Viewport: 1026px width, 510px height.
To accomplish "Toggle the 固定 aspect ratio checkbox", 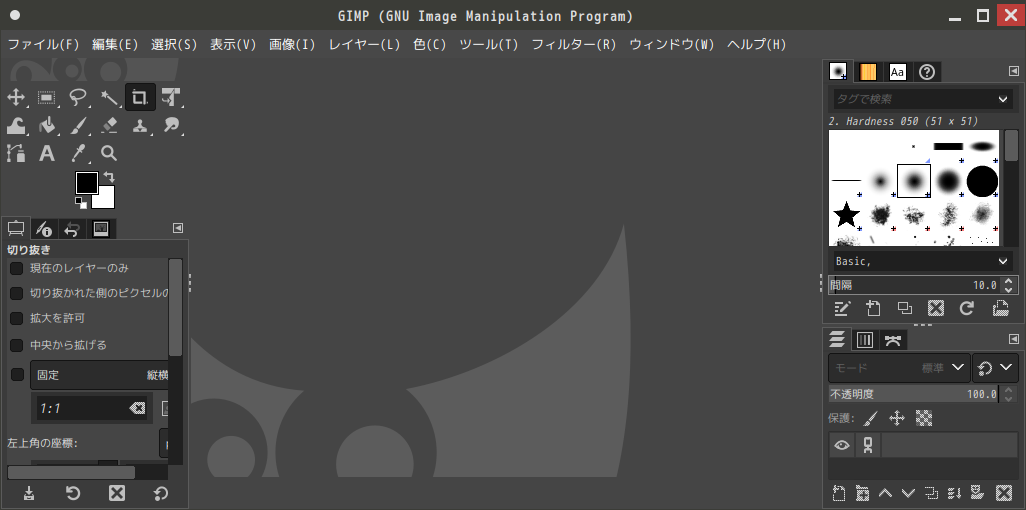I will click(x=17, y=374).
